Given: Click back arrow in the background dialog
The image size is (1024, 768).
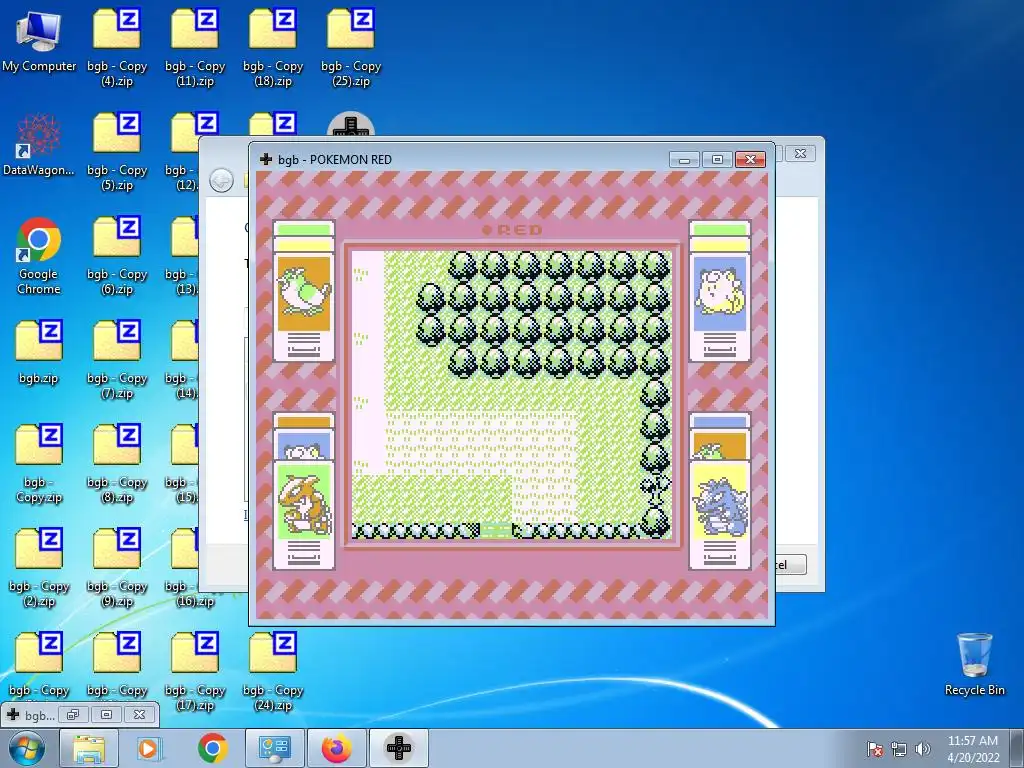Looking at the screenshot, I should (x=221, y=180).
